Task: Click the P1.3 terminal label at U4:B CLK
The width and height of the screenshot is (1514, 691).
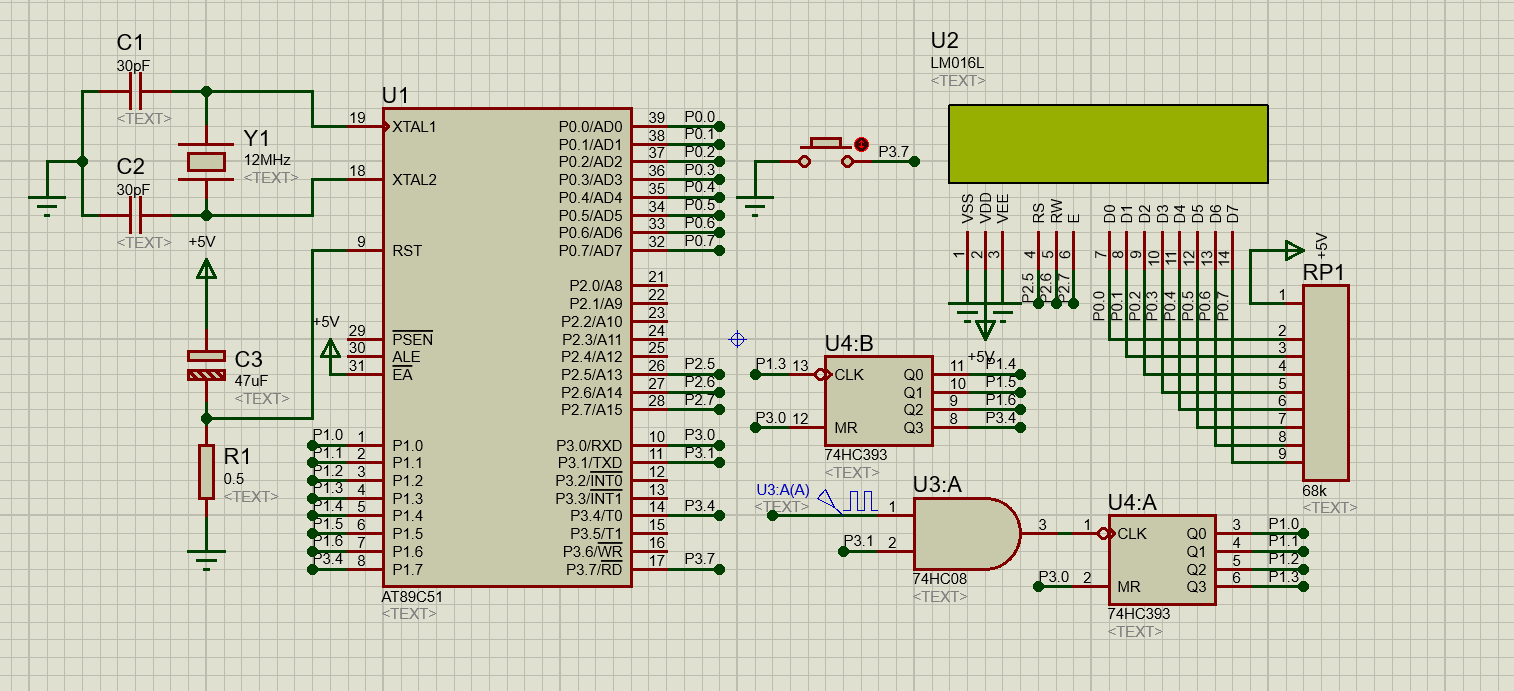Action: coord(771,364)
